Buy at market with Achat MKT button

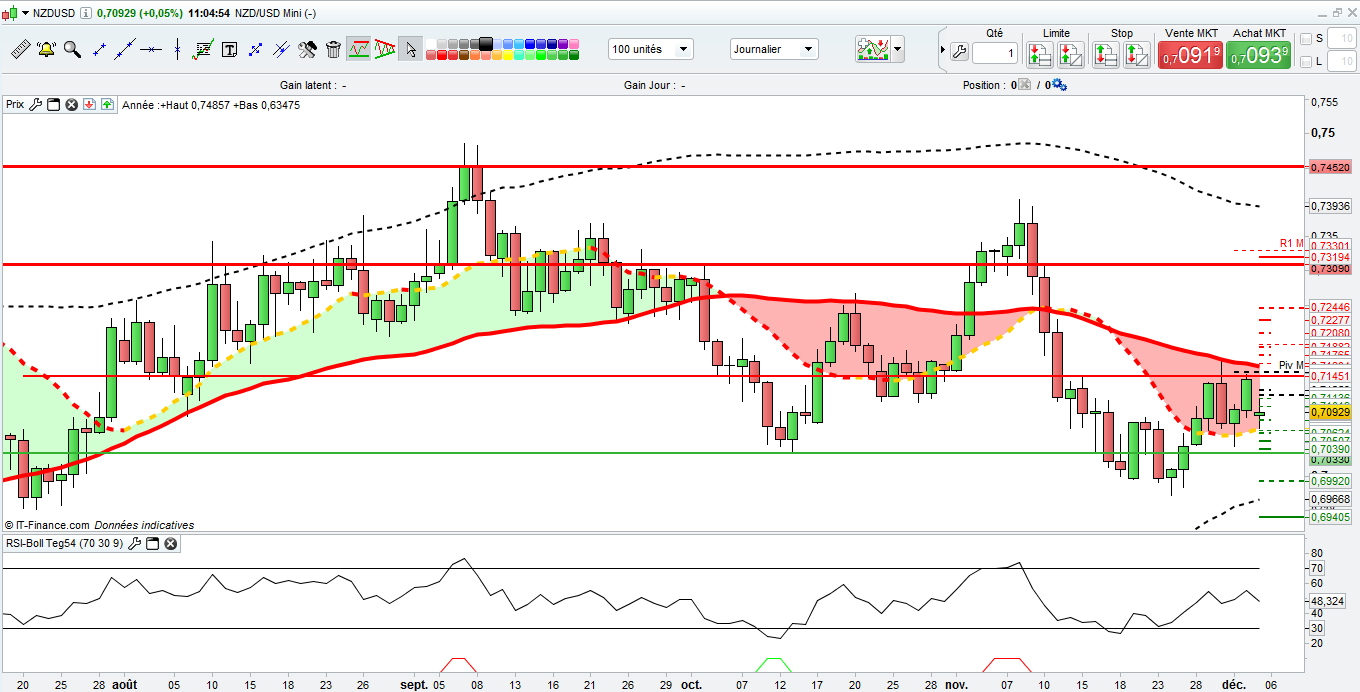pyautogui.click(x=1258, y=54)
